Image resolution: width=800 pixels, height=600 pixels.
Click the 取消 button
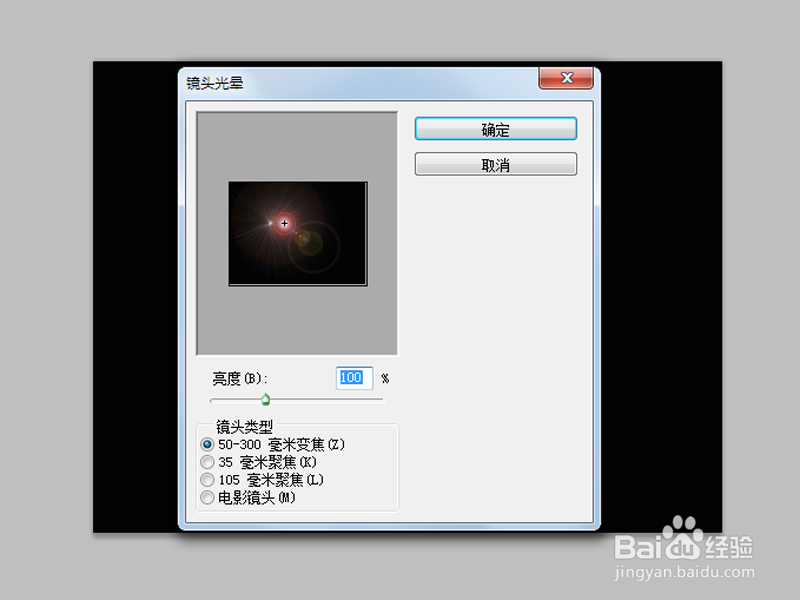(x=495, y=164)
